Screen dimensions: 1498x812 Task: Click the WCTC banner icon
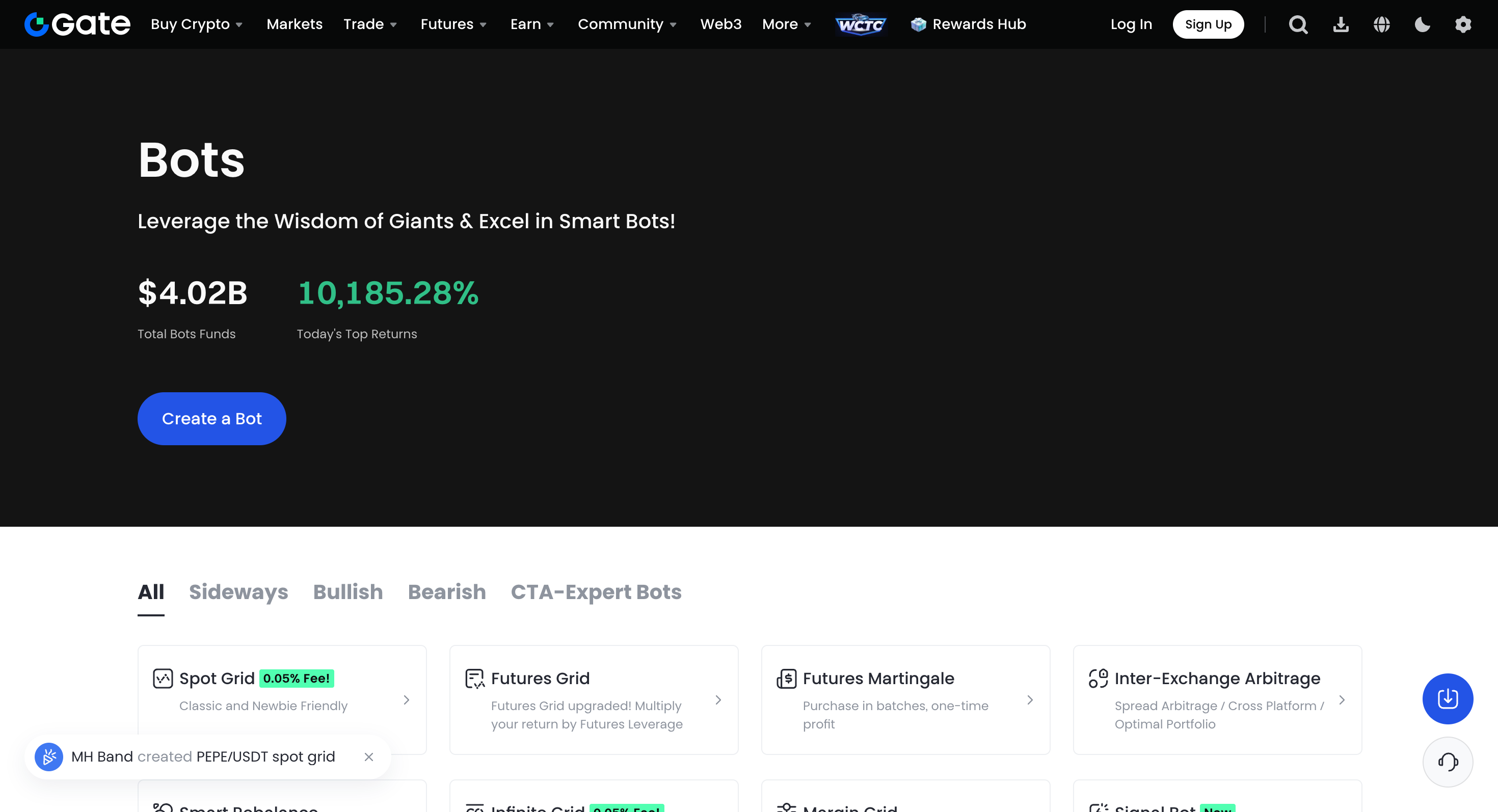tap(861, 24)
